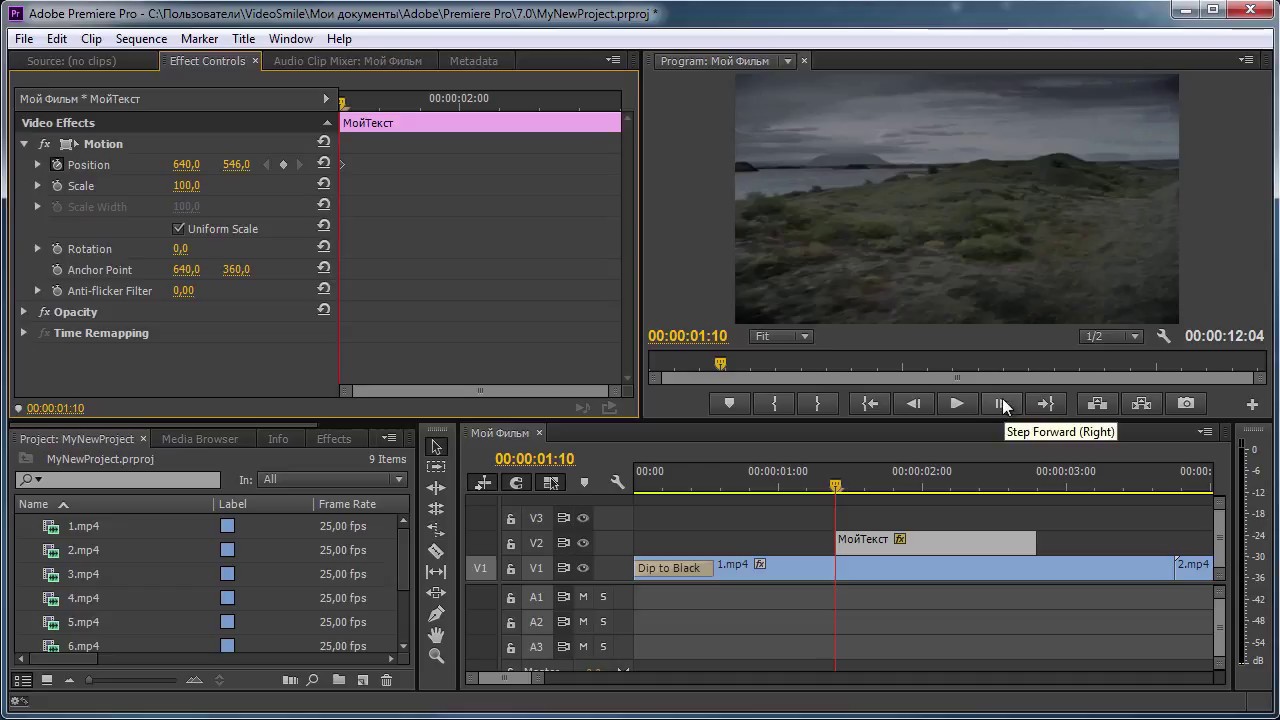Screen dimensions: 1280x720
Task: Open the Fit zoom level dropdown
Action: click(781, 336)
